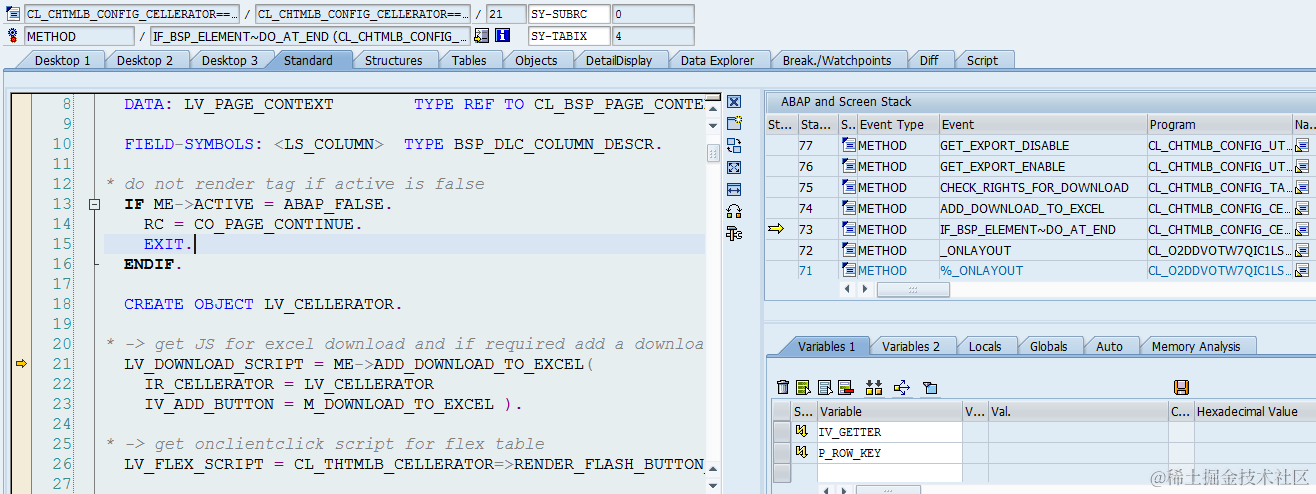Click the method icon in stack row 74
The image size is (1316, 494).
tap(849, 208)
